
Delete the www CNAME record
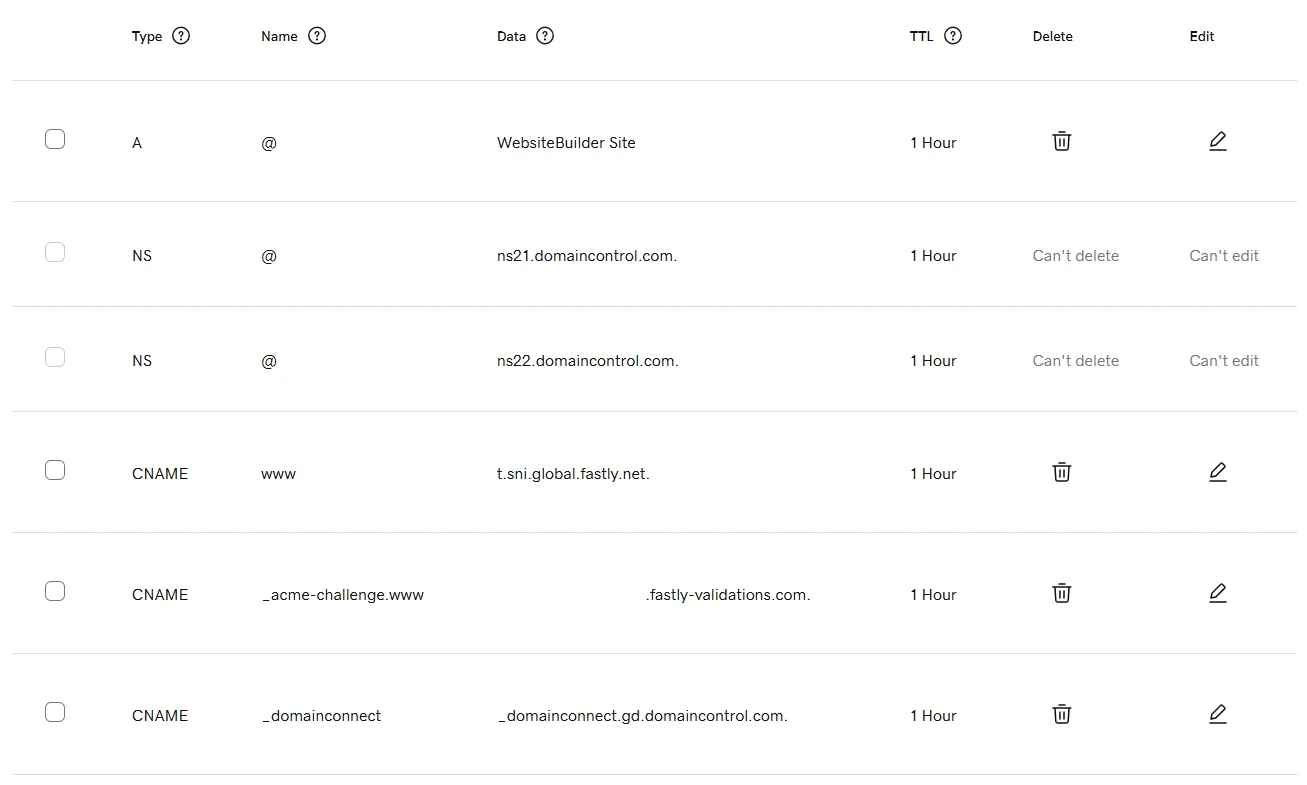click(x=1062, y=473)
